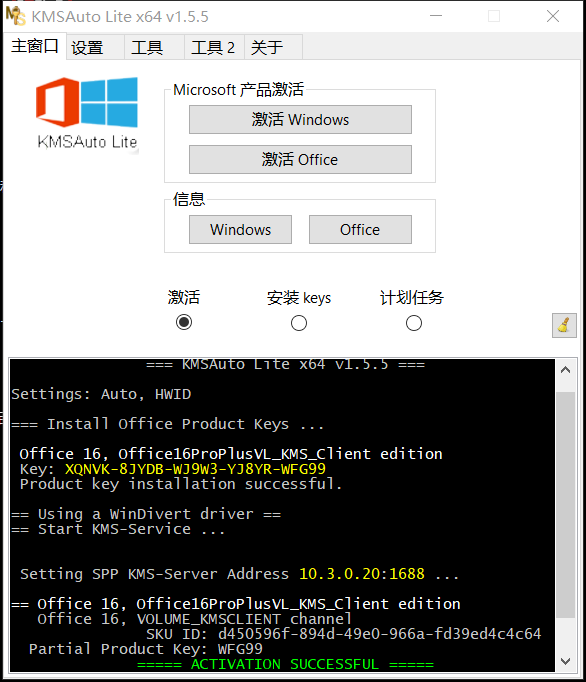The height and width of the screenshot is (682, 586).
Task: Click the broom clear-log icon
Action: [564, 325]
